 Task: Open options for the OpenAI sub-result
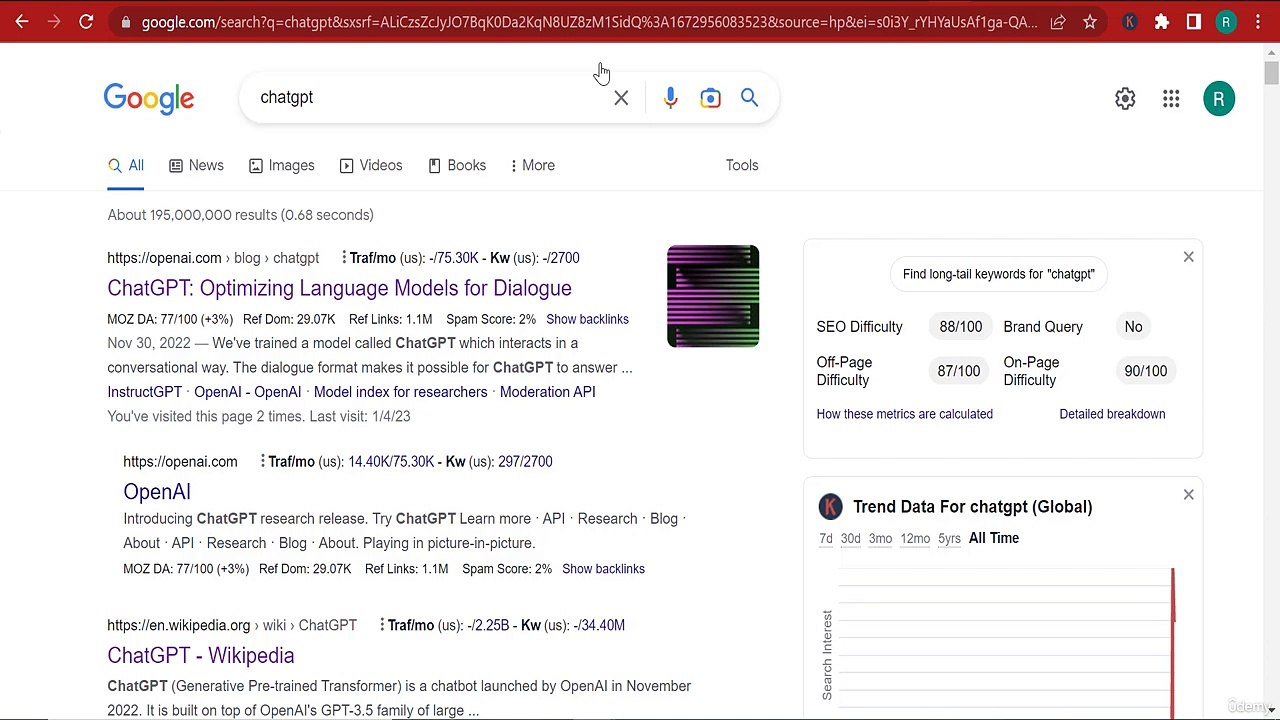tap(262, 461)
